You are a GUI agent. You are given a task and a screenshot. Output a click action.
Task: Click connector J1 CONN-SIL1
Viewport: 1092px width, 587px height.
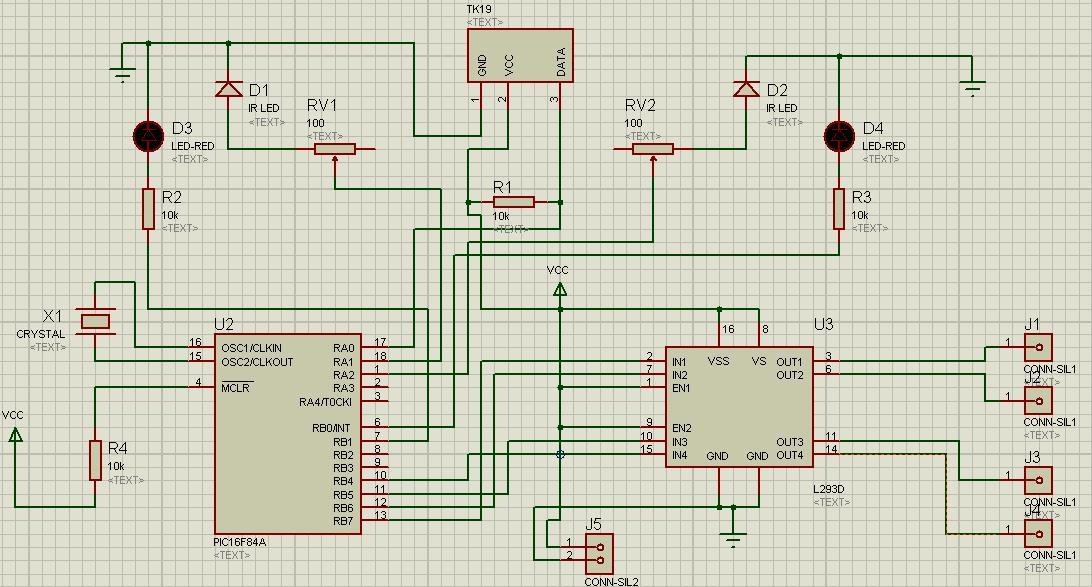point(1038,347)
